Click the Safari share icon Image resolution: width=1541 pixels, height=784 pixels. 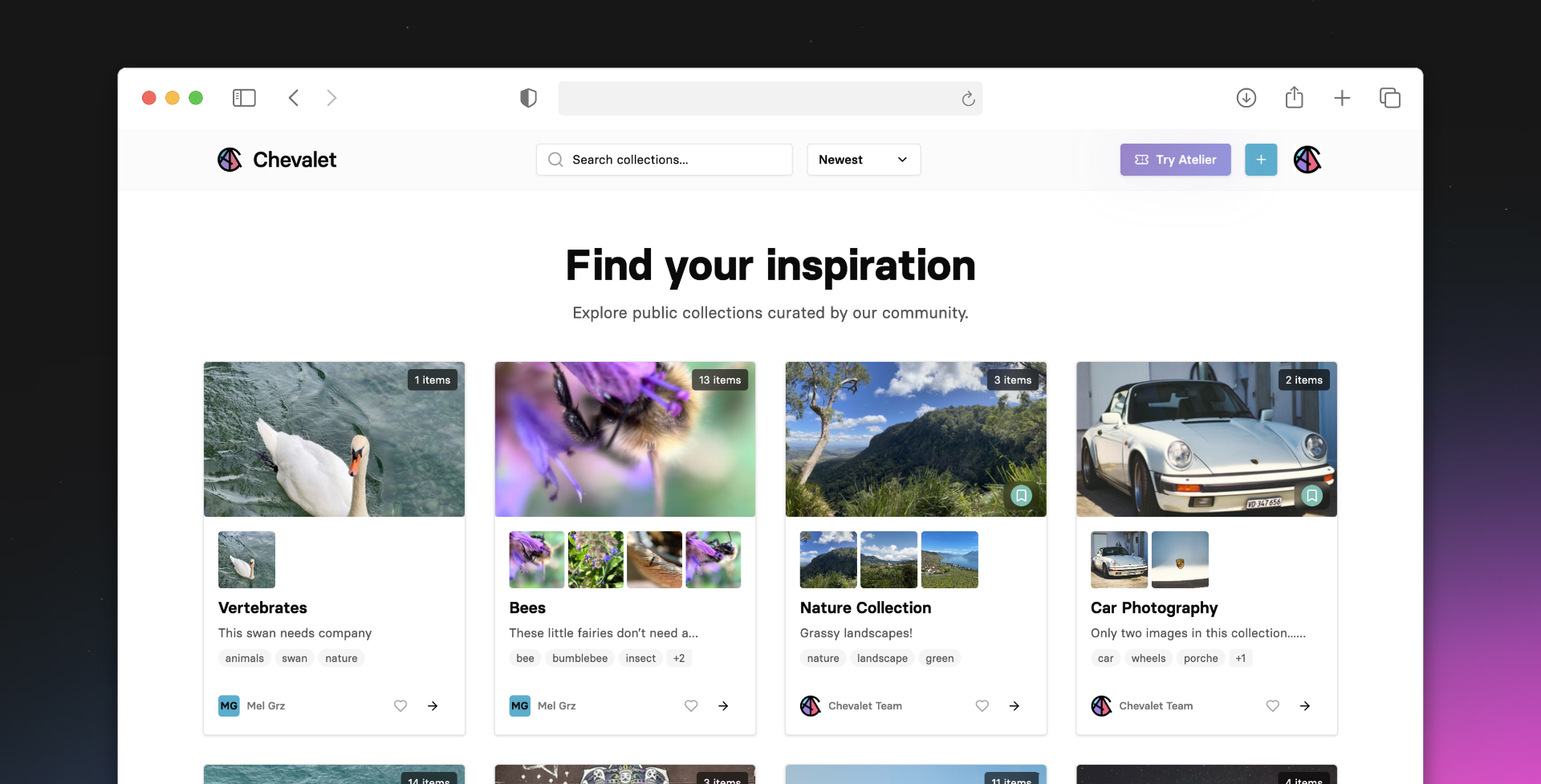[x=1294, y=98]
